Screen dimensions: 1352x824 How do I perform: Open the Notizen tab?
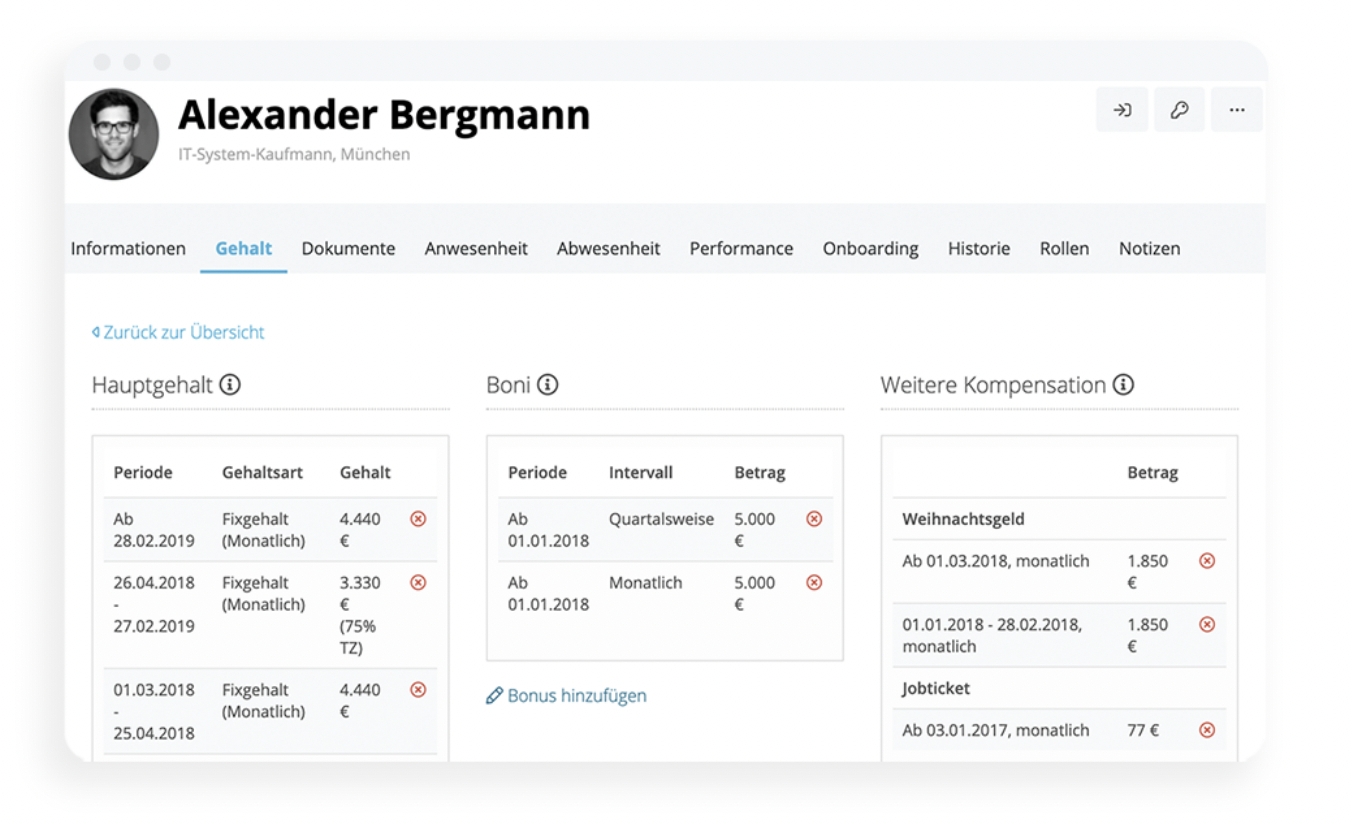click(x=1149, y=249)
